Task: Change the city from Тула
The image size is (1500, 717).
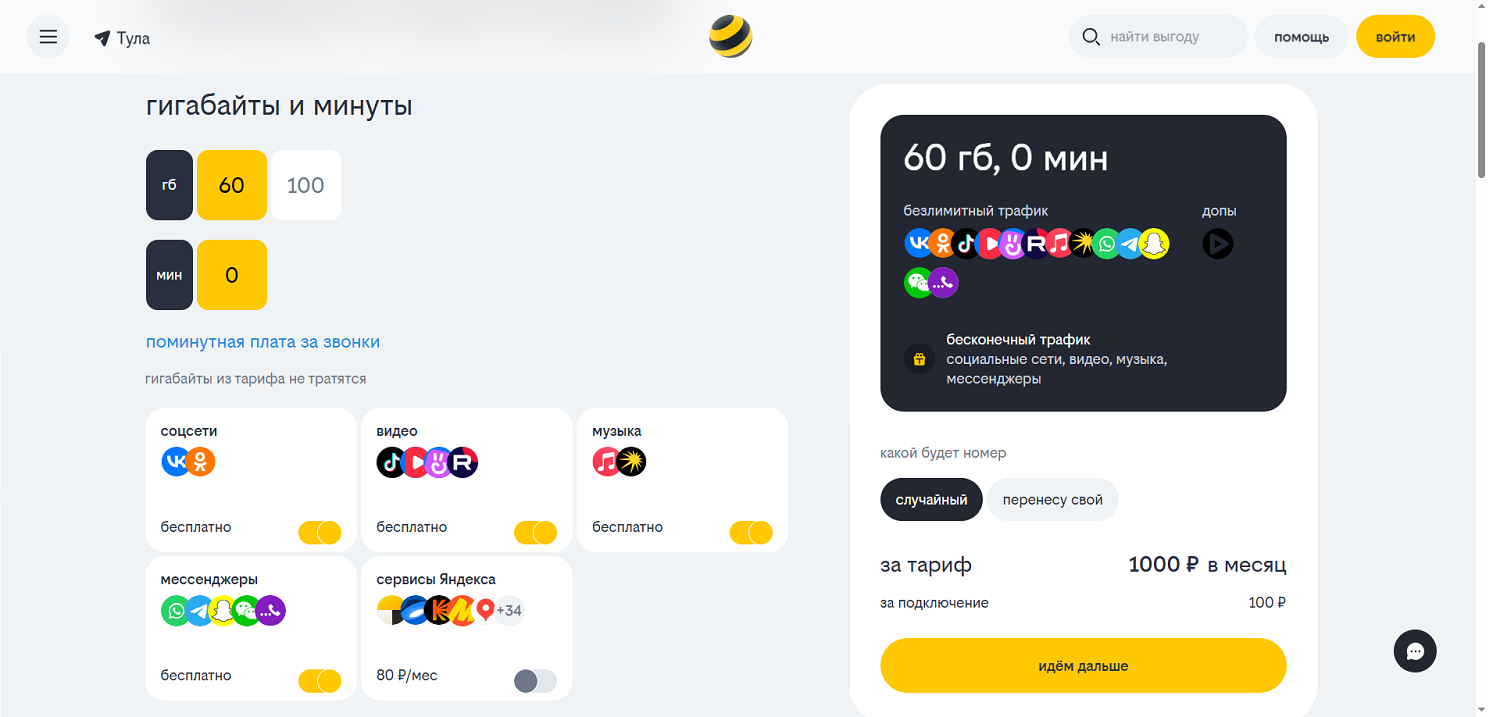Action: [122, 38]
